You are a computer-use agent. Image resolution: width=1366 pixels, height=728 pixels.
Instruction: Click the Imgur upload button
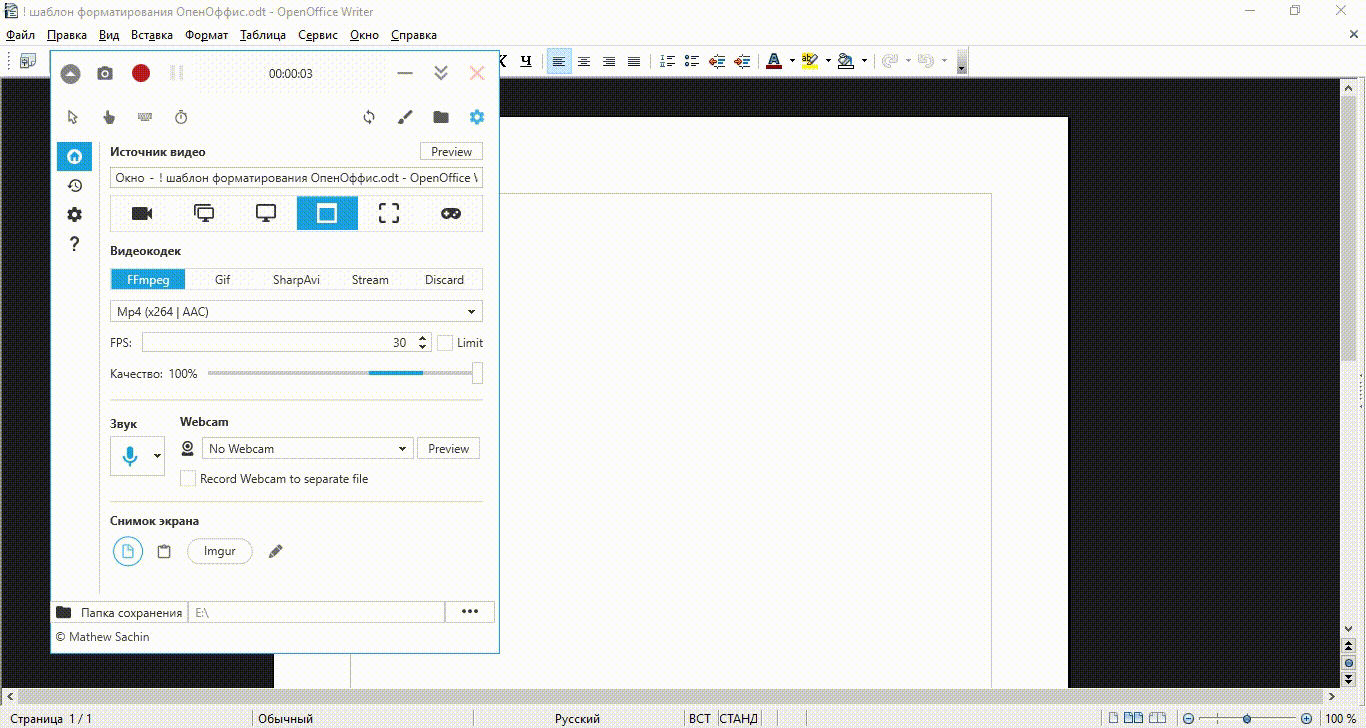pos(219,551)
